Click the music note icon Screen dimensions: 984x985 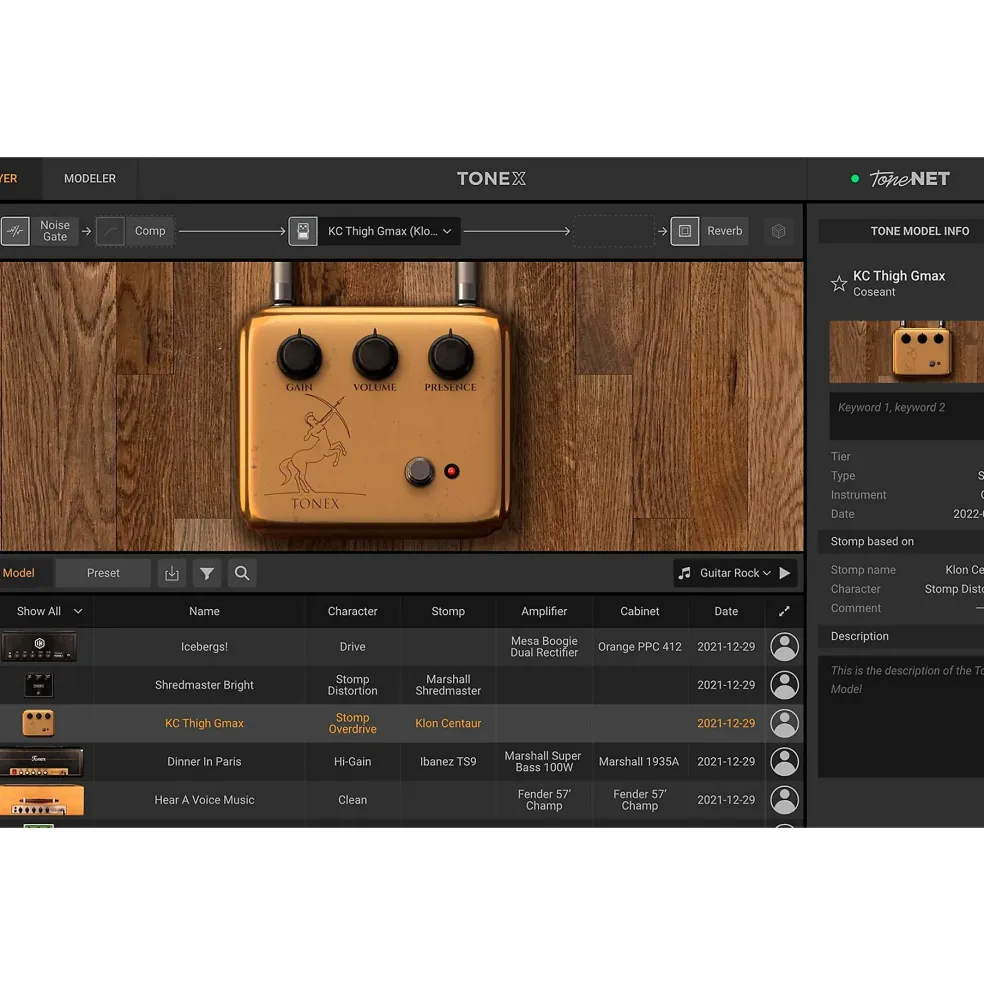coord(685,573)
